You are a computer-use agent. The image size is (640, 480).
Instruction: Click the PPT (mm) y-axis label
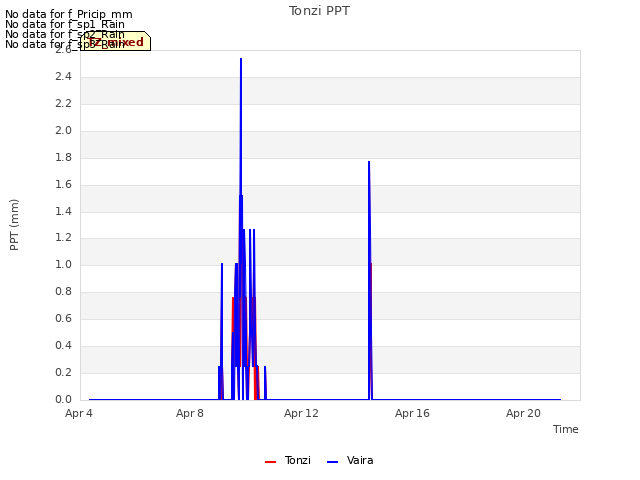[x=14, y=225]
